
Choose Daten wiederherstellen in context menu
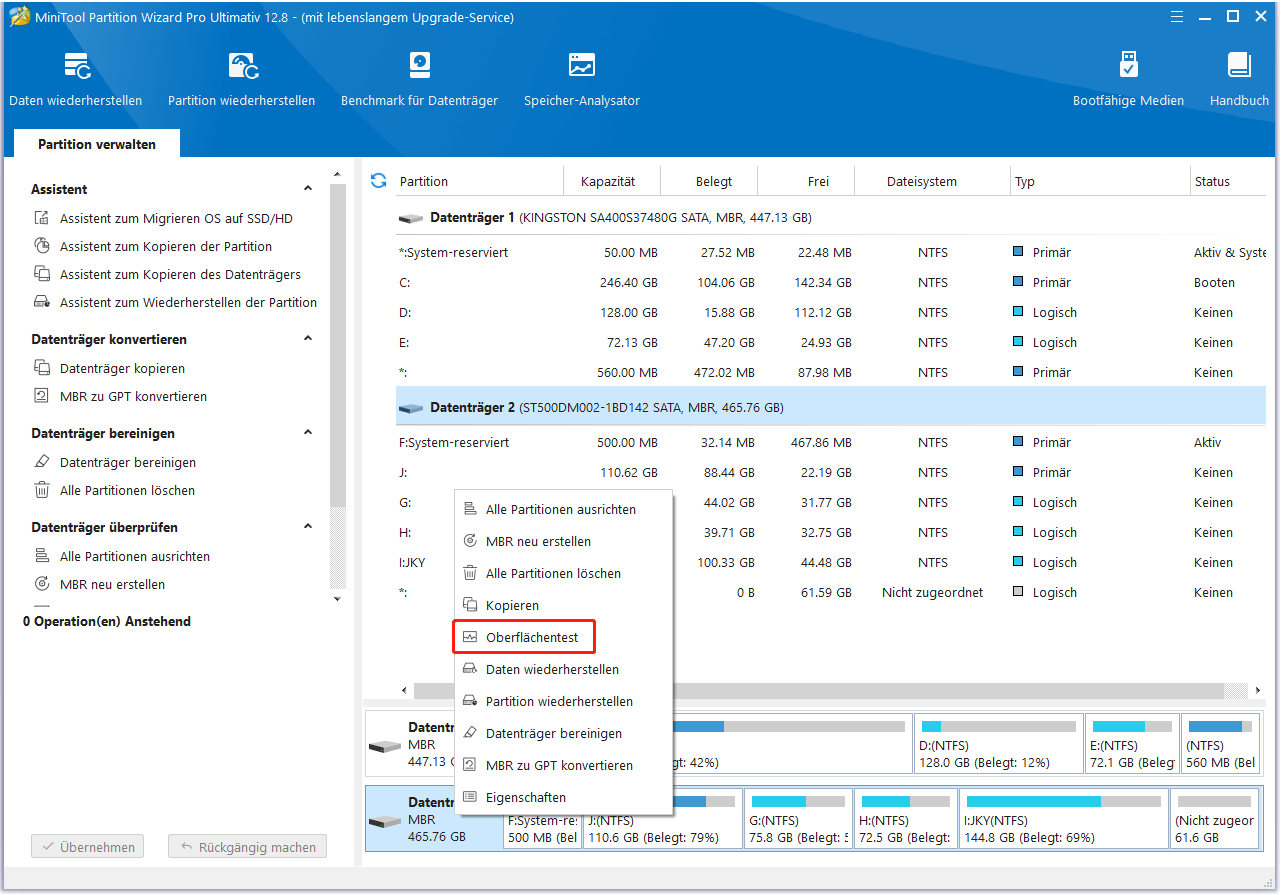(563, 669)
